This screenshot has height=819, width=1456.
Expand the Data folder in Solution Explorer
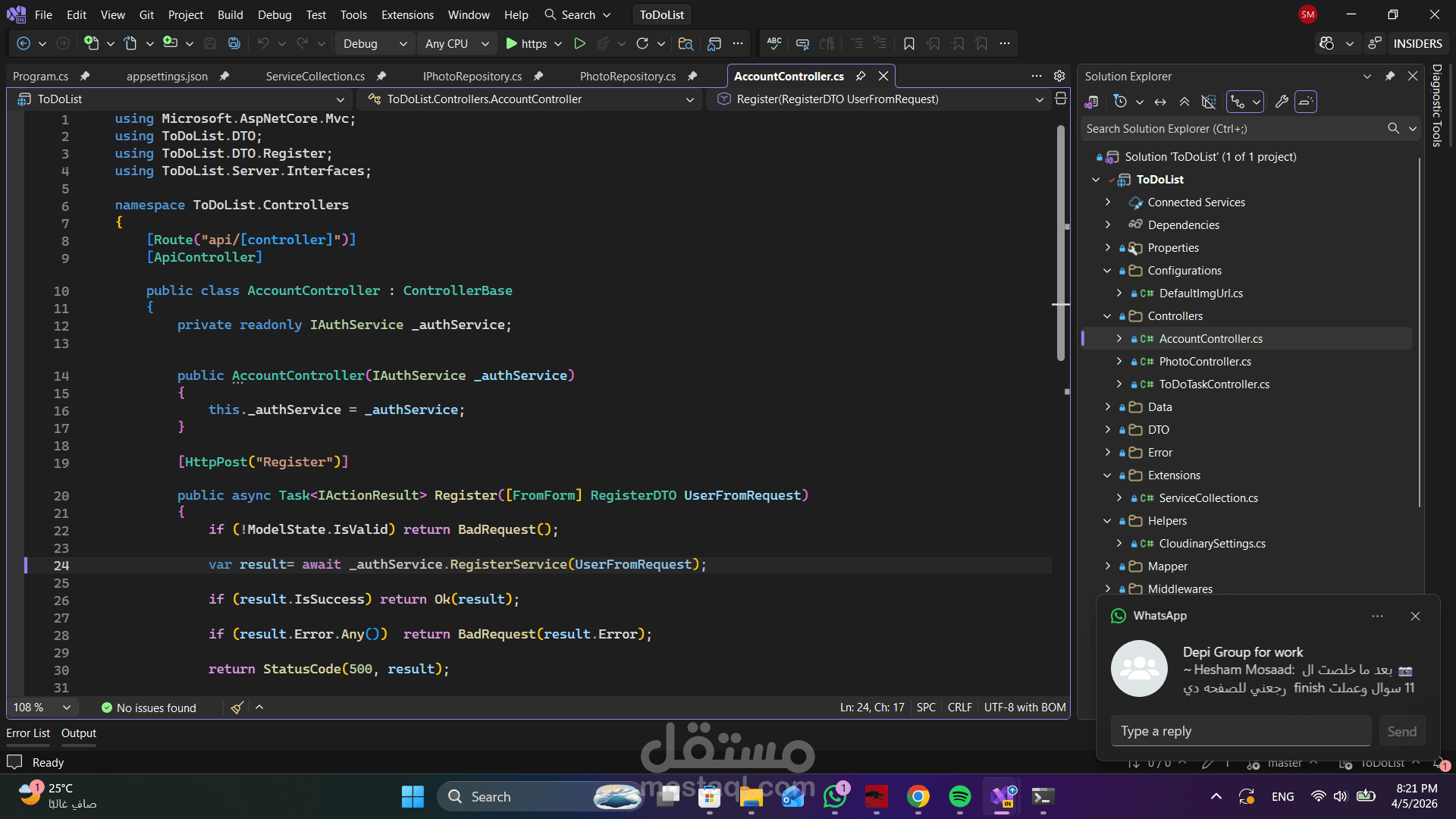click(1107, 407)
